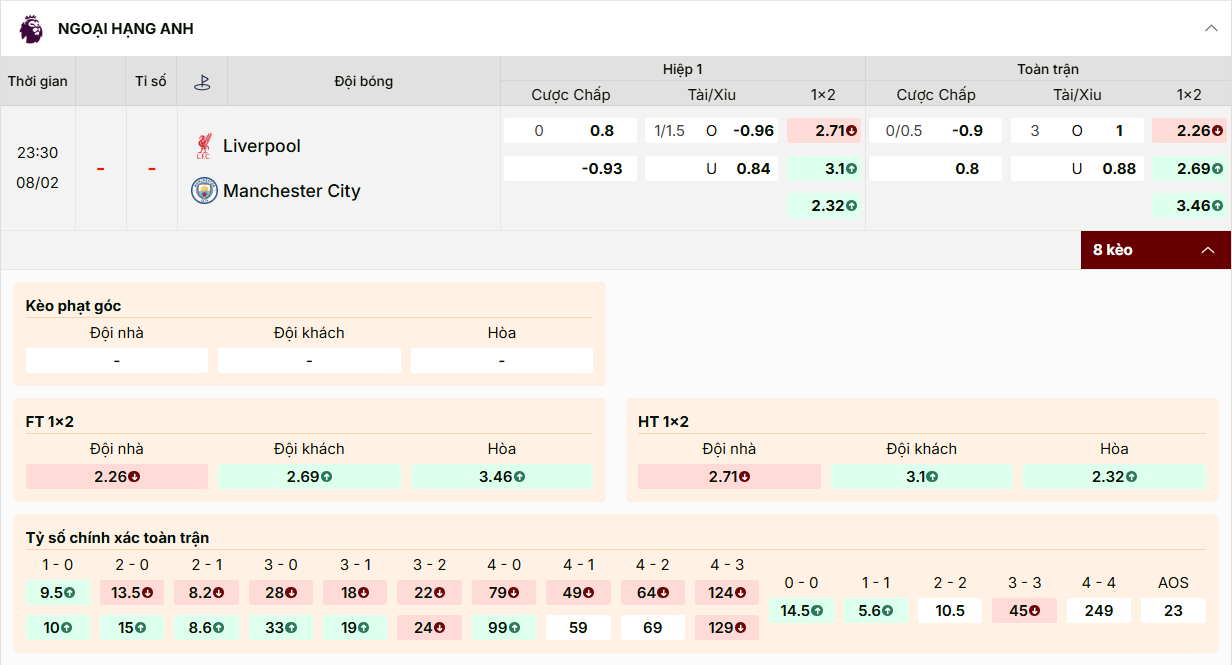Select FT 1×2 draw odds 3.46
Viewport: 1232px width, 665px height.
502,477
